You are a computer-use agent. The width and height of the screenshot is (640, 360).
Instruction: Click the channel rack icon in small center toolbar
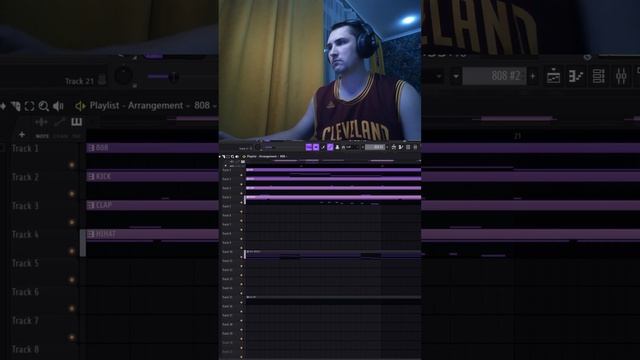(x=408, y=147)
